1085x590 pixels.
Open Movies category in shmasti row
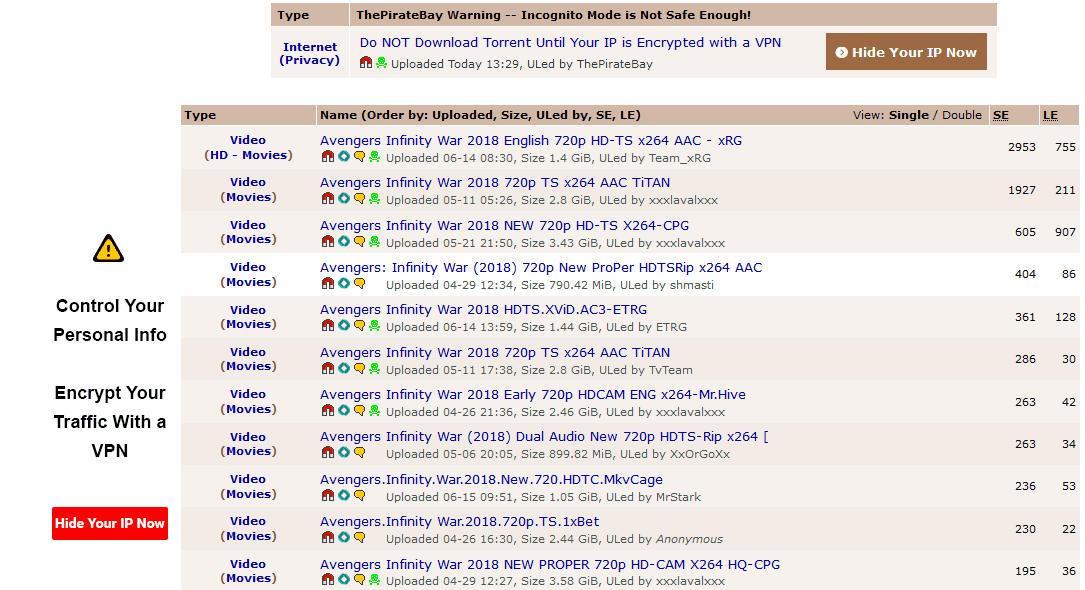pyautogui.click(x=248, y=282)
